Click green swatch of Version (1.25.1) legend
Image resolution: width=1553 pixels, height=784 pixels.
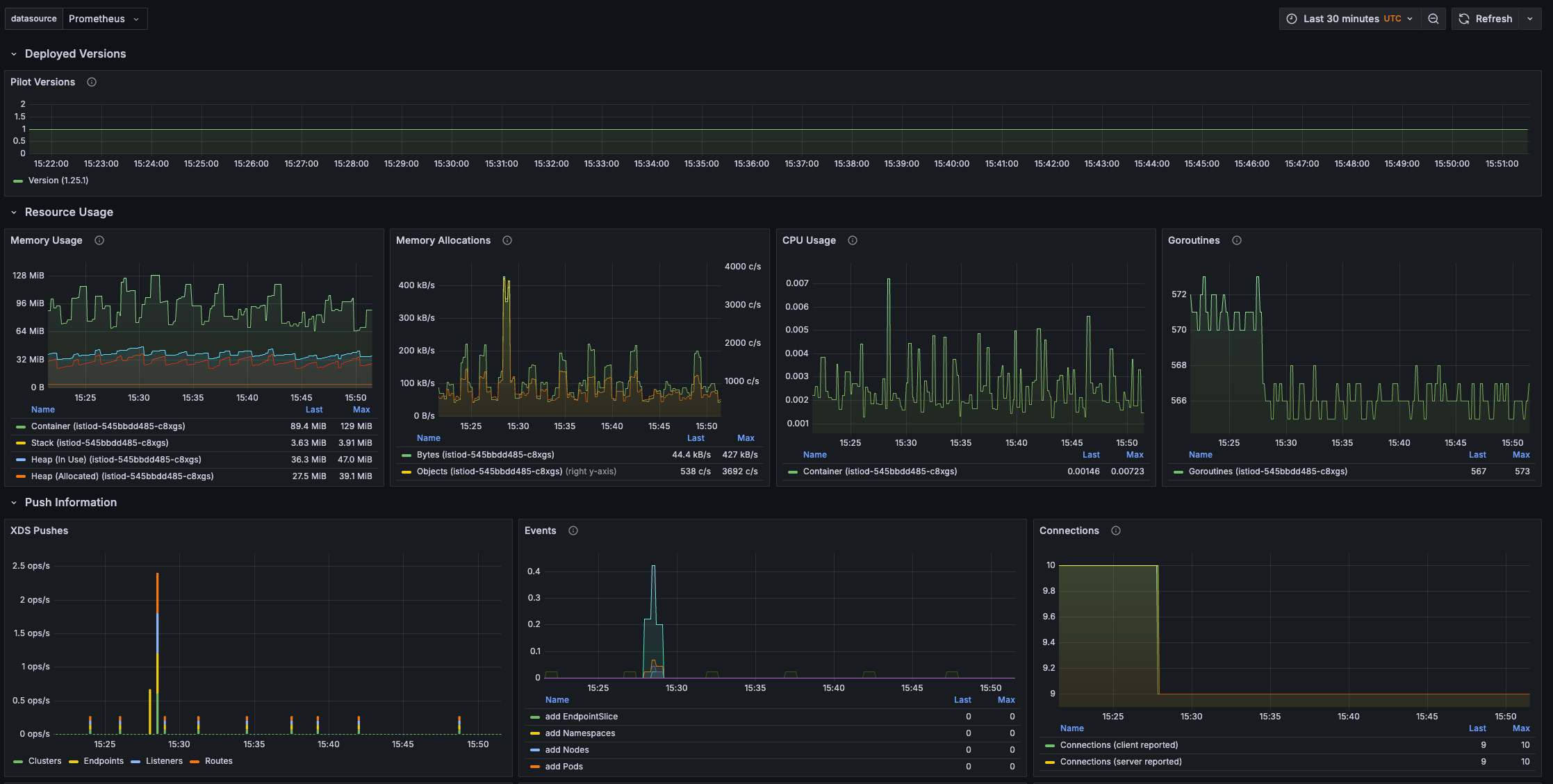[x=18, y=181]
